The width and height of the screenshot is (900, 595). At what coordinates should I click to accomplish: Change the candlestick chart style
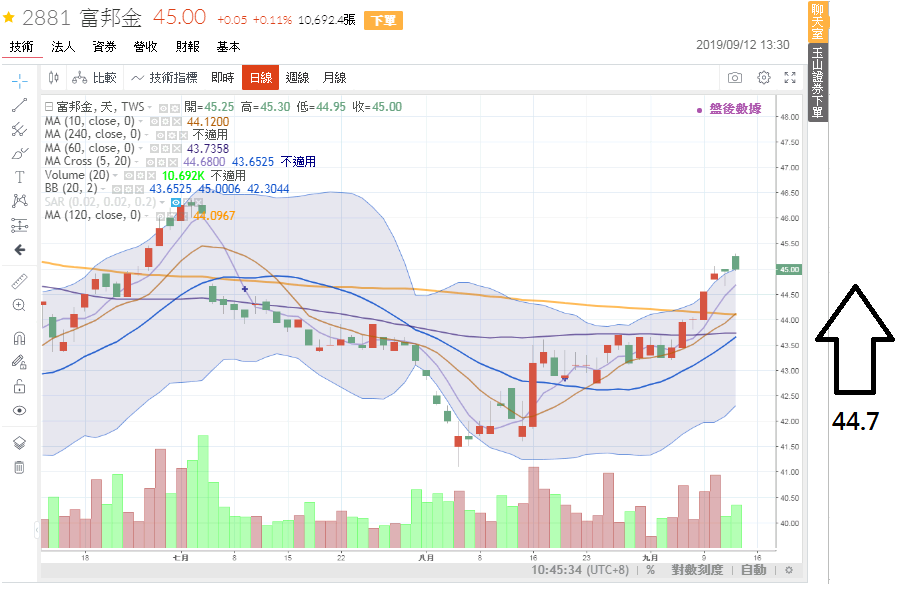pyautogui.click(x=53, y=77)
